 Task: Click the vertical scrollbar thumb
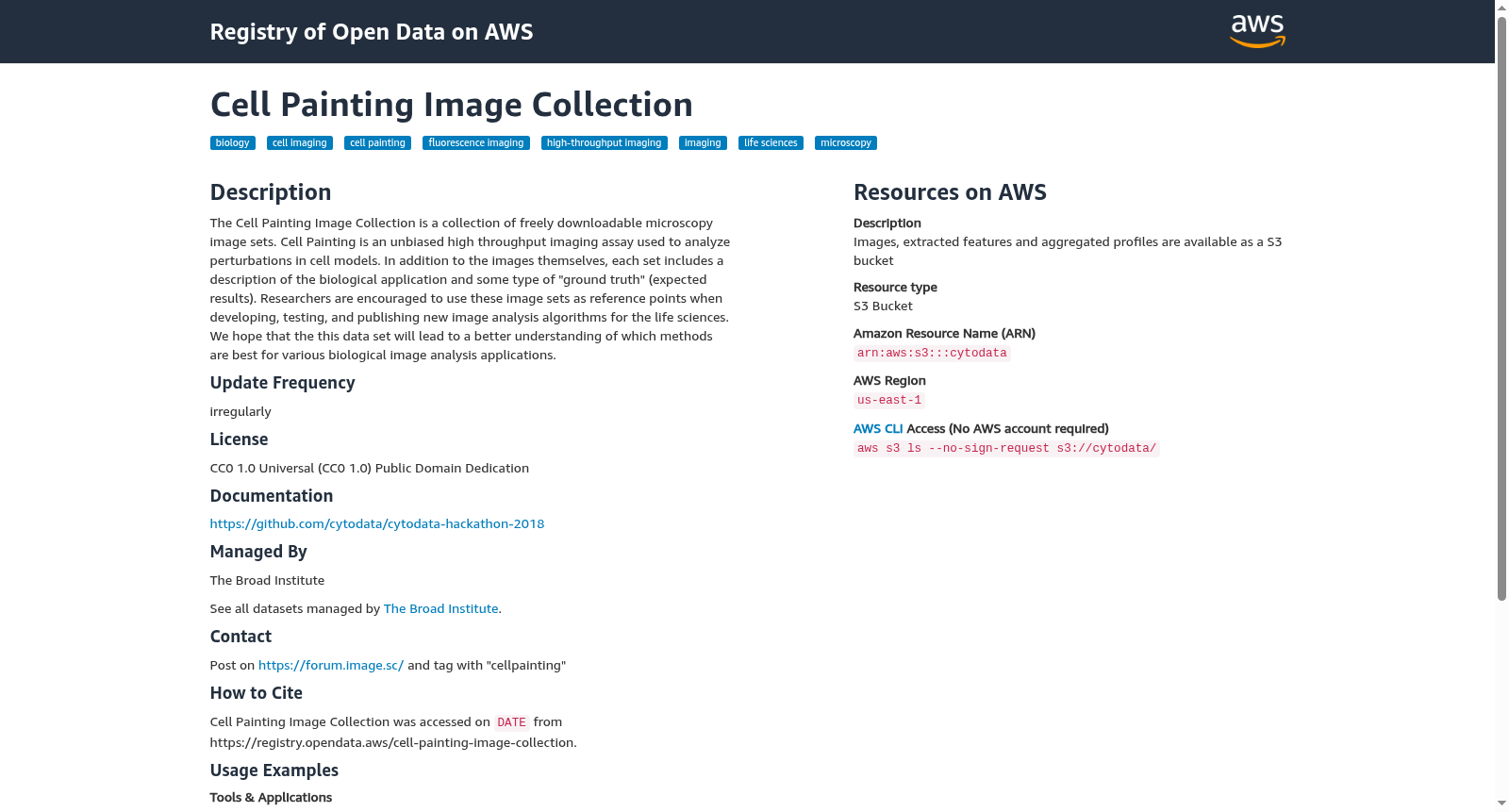1501,308
